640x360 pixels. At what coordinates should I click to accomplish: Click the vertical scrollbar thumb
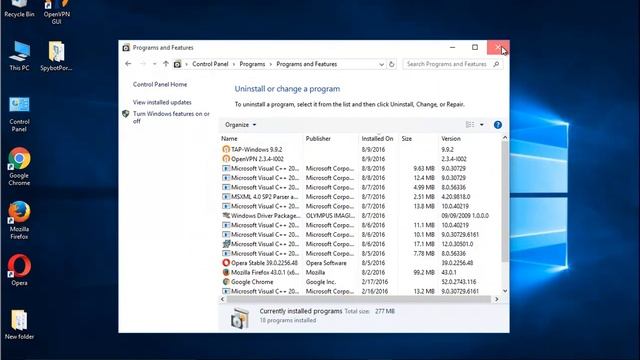[505, 202]
